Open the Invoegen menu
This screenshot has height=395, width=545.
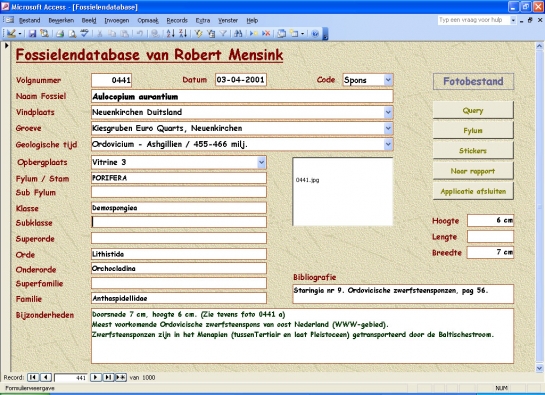[x=117, y=21]
